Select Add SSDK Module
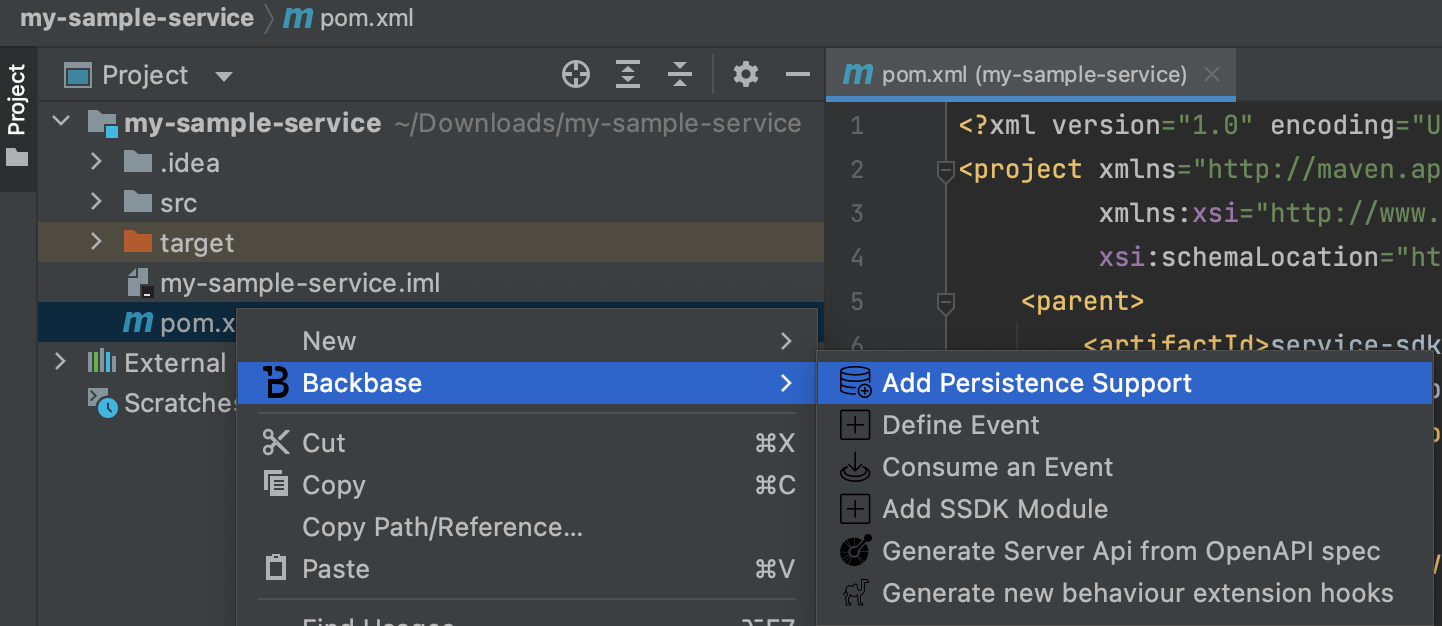Viewport: 1442px width, 626px height. click(1125, 509)
